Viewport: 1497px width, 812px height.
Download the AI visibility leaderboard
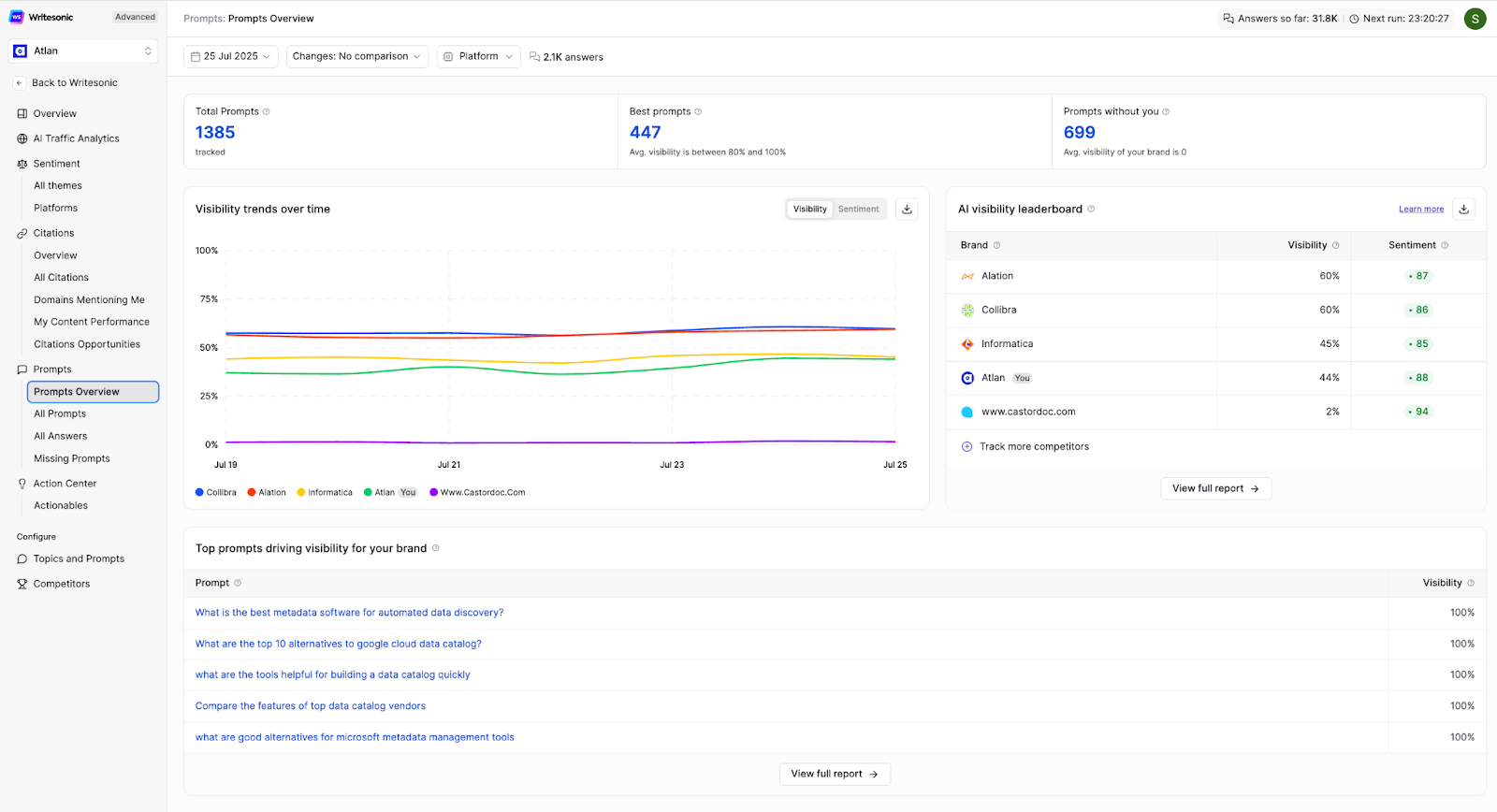(1464, 210)
